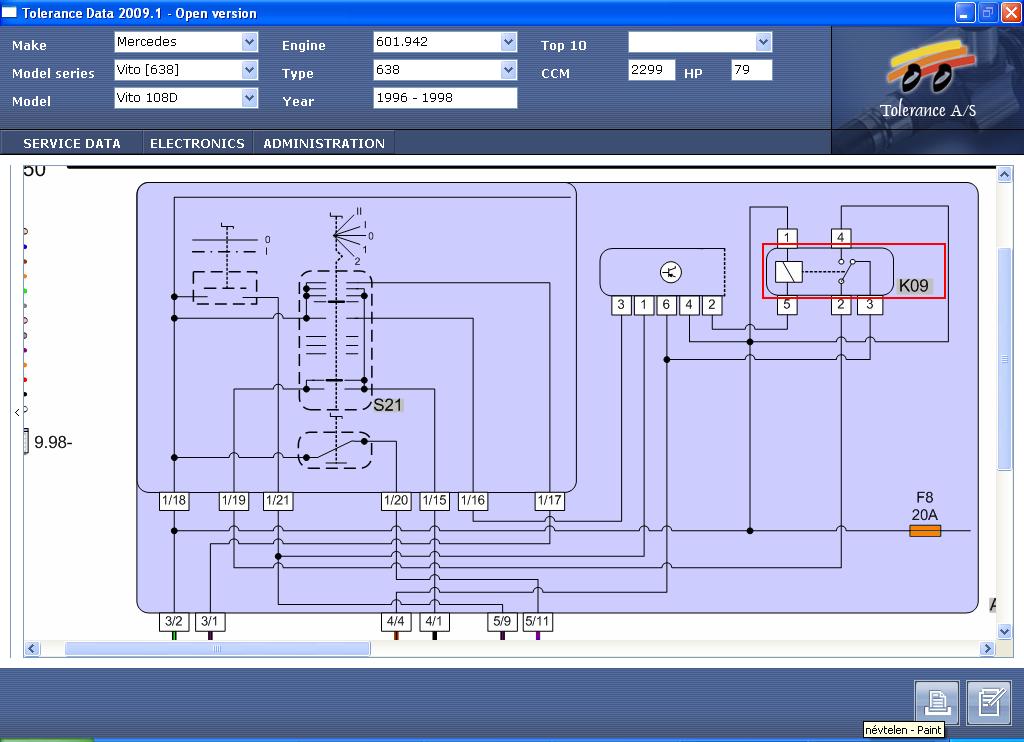This screenshot has height=742, width=1024.
Task: Click the névtelen - Paint taskbar tooltip
Action: pos(903,730)
